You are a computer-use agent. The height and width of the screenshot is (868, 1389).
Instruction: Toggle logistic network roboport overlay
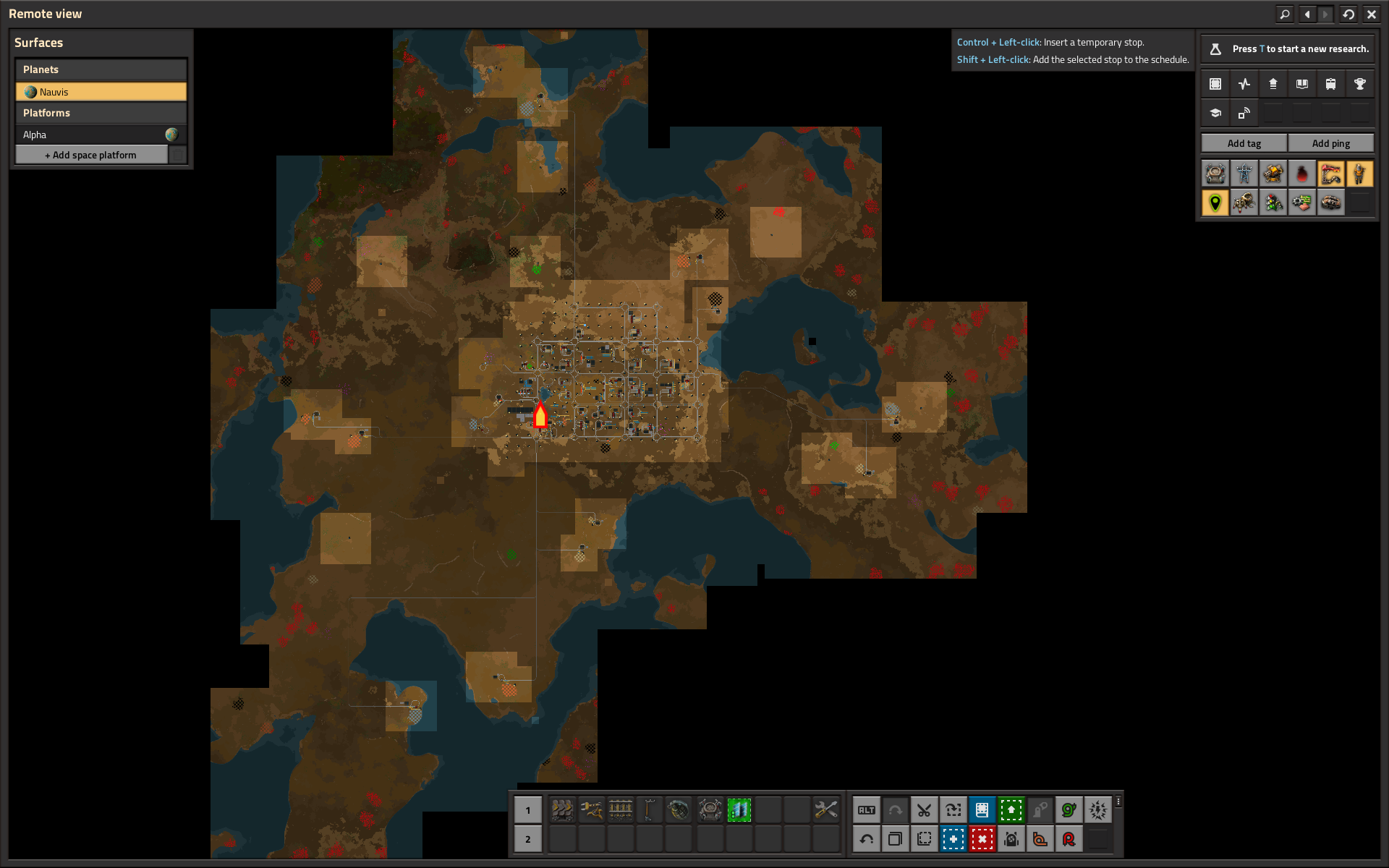coord(1215,174)
